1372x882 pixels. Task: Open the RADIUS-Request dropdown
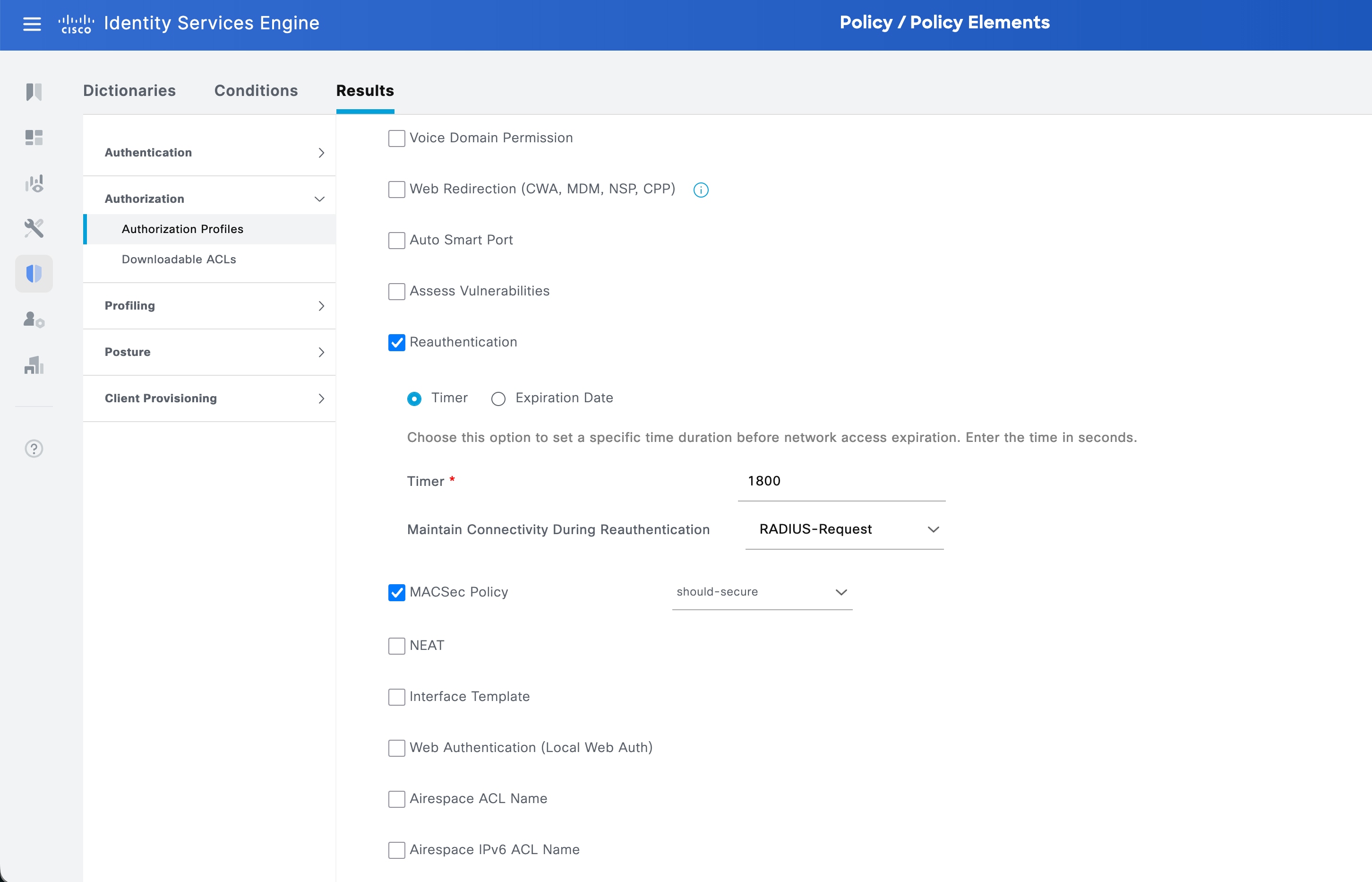pos(844,529)
